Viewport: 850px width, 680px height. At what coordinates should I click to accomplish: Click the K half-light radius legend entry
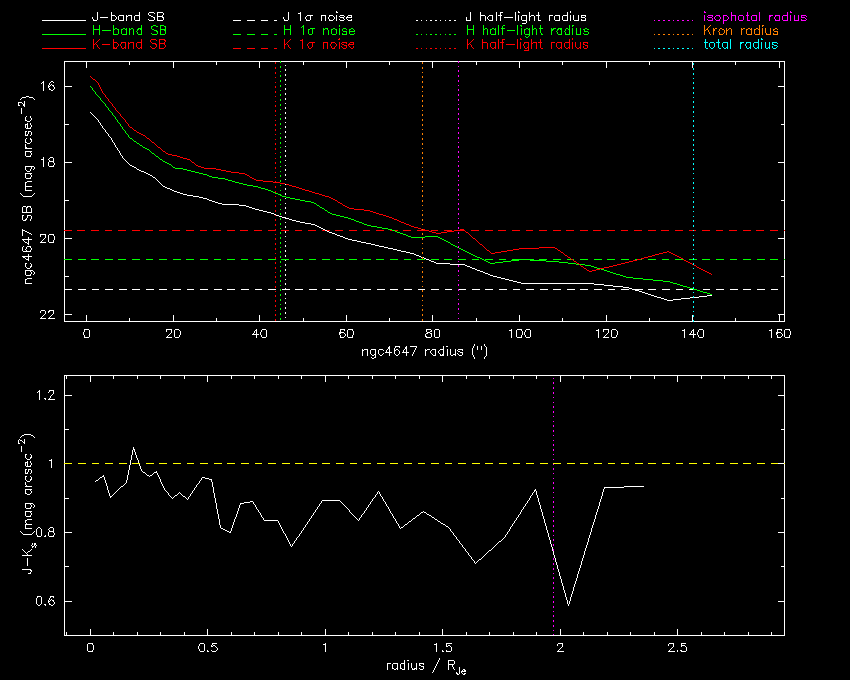coord(527,45)
